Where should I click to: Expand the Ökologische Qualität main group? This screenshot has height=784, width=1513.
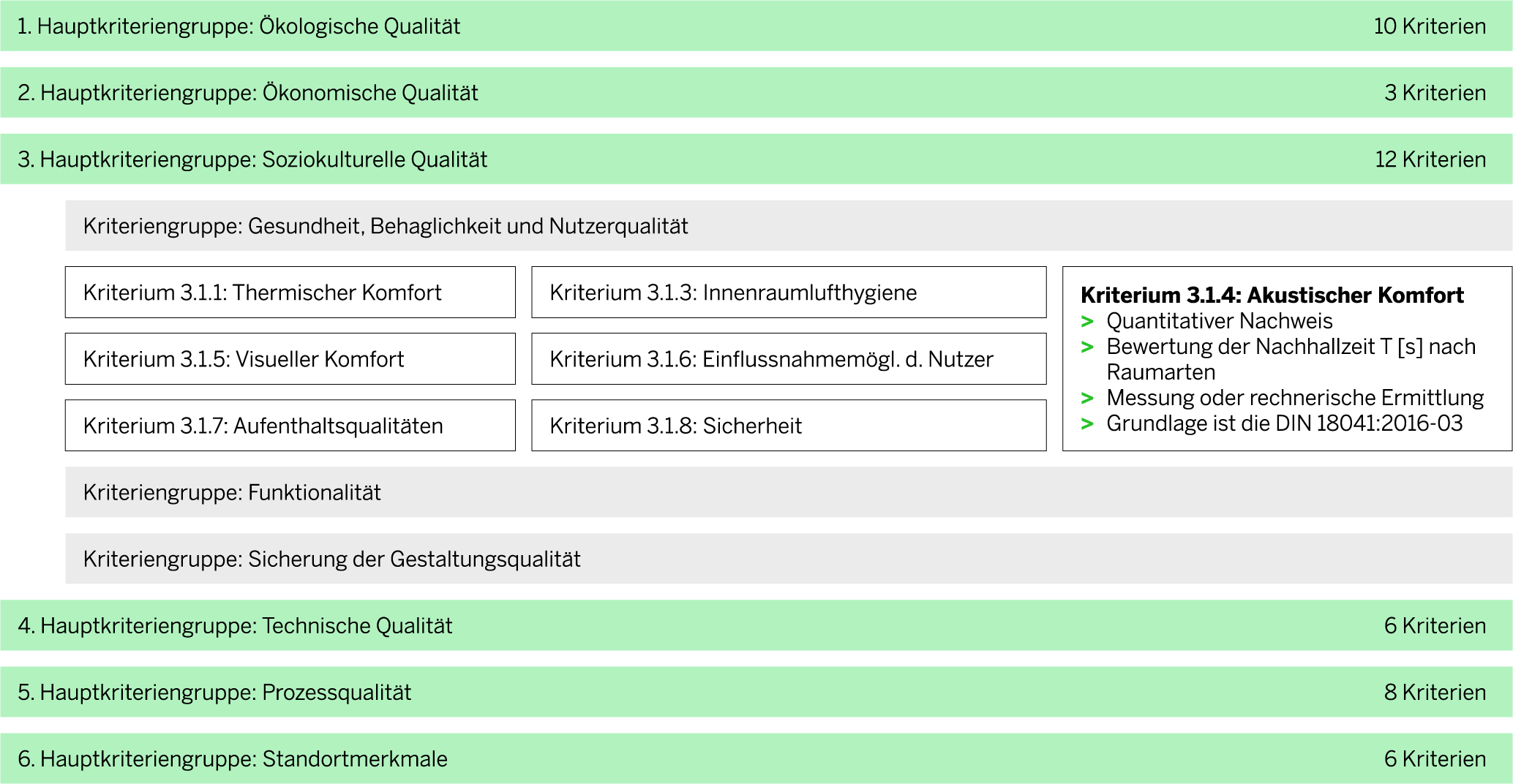coord(756,26)
